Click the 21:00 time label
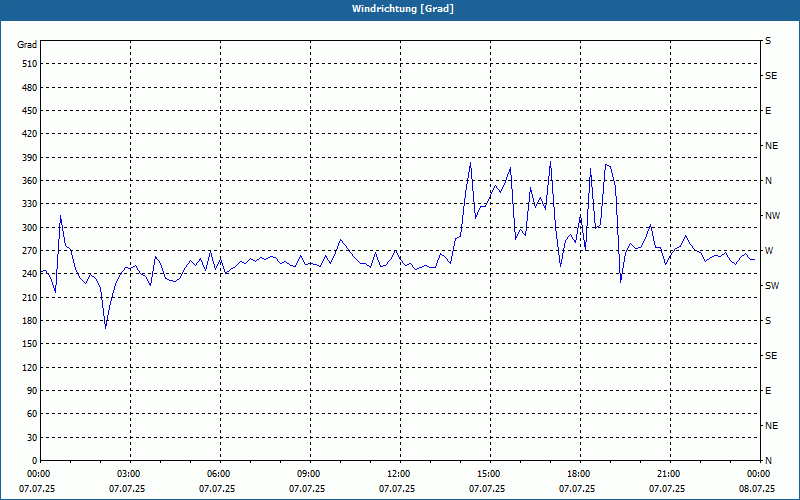 tap(669, 474)
